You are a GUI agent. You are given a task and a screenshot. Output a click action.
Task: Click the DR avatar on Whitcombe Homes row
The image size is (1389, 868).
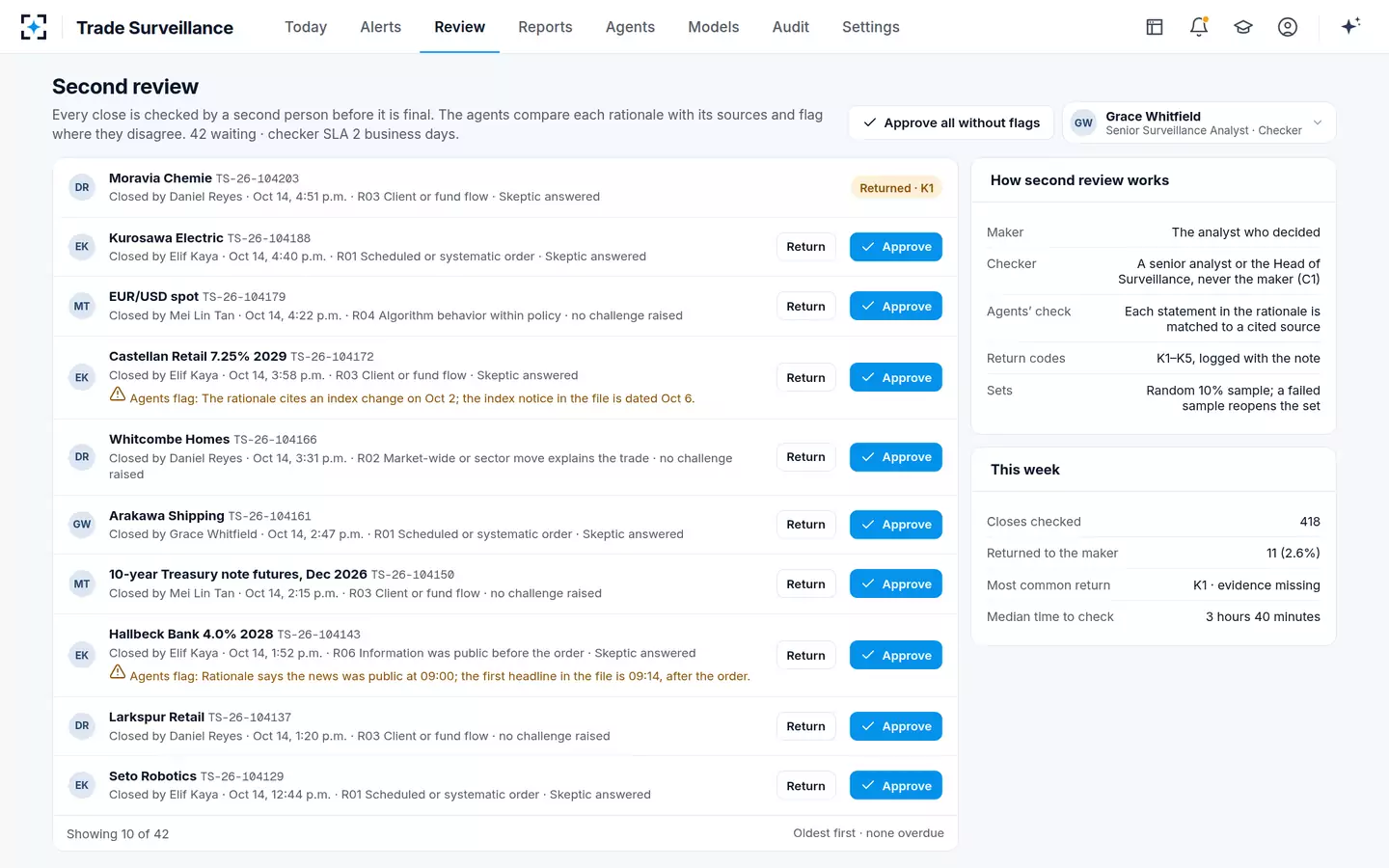82,457
